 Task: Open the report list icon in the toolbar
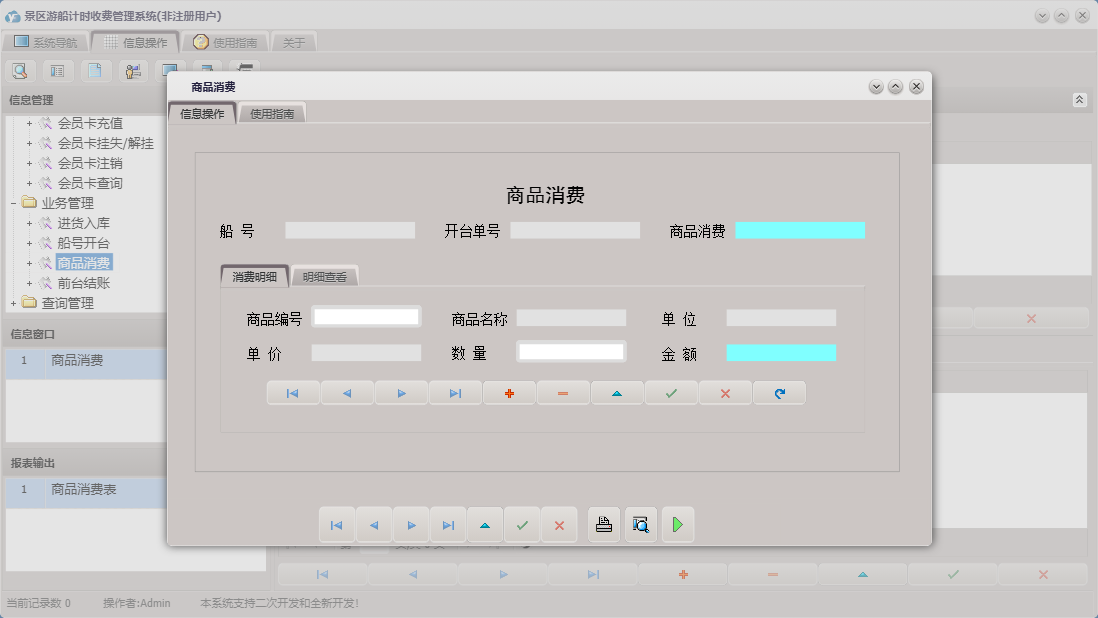tap(57, 70)
